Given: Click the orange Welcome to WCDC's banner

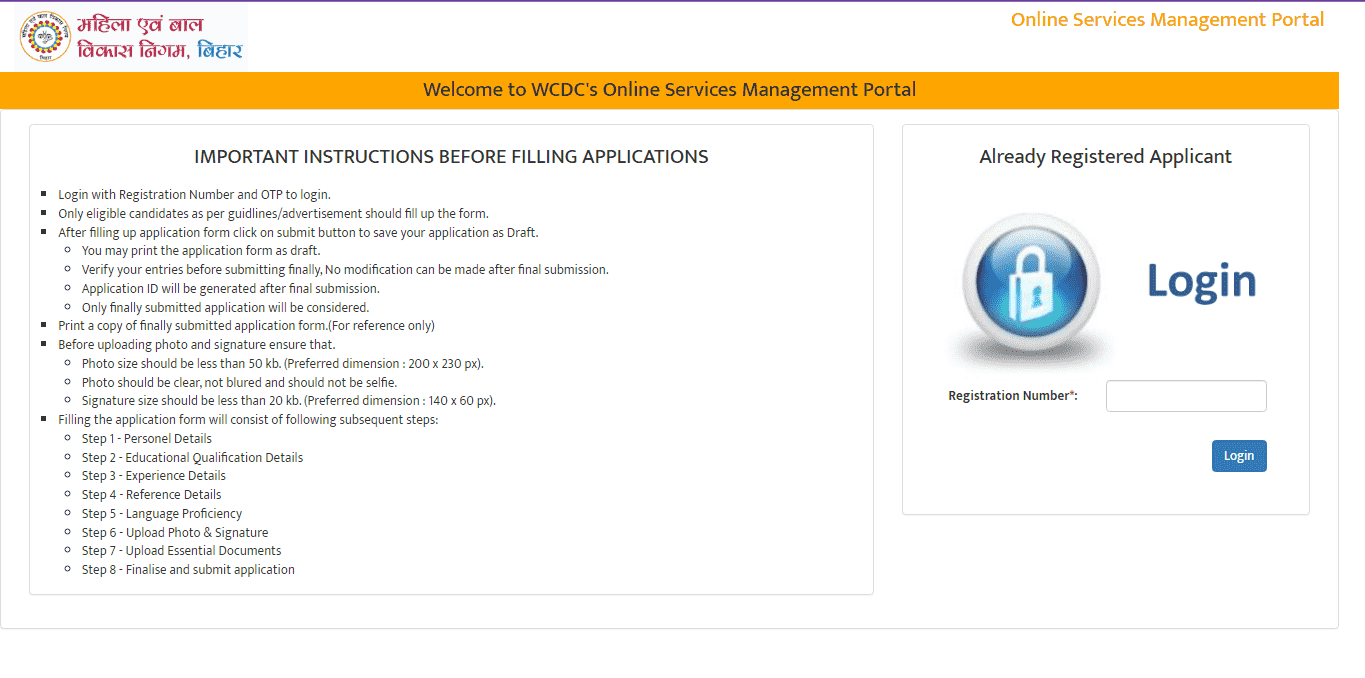Looking at the screenshot, I should pyautogui.click(x=669, y=90).
